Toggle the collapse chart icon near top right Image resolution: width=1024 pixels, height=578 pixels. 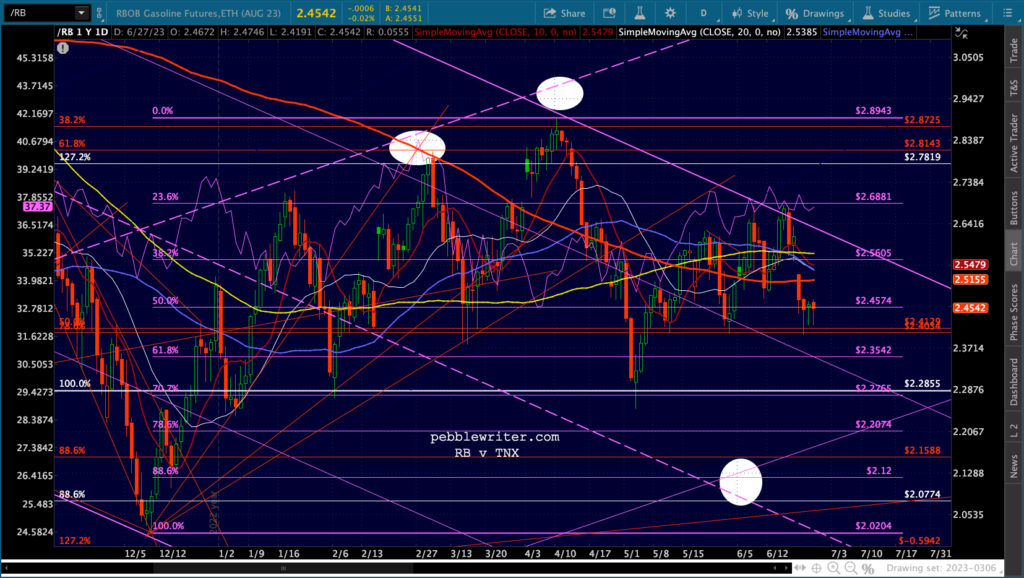point(961,32)
